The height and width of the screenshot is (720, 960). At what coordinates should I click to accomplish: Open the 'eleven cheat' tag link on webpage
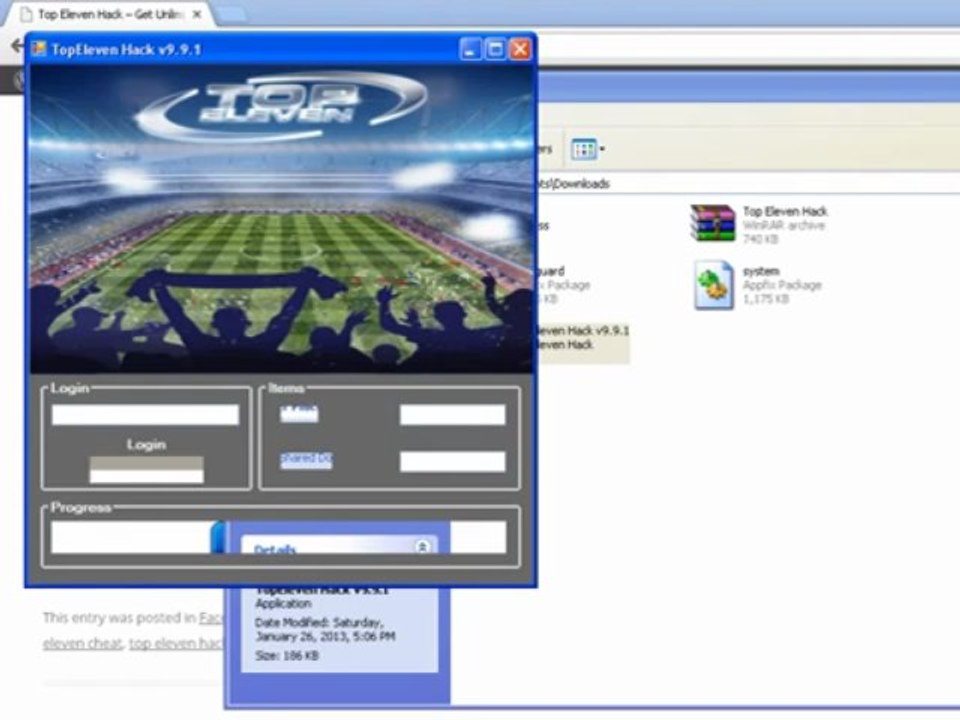pos(82,643)
